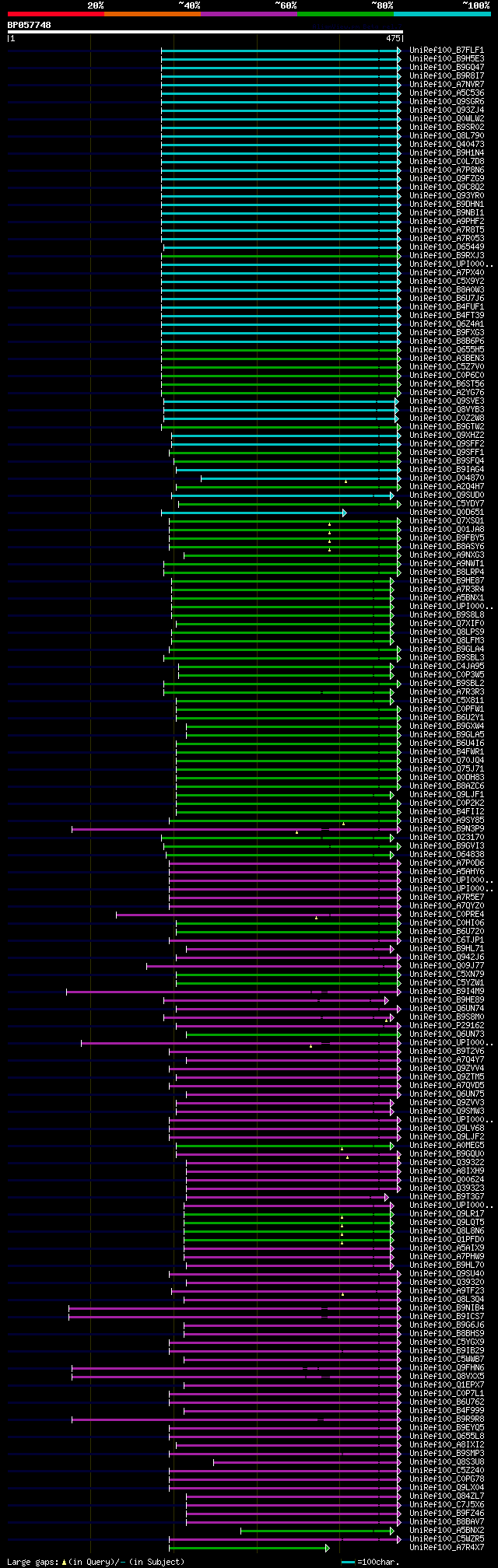Select hit label UniRef100_Q9SMW3
The image size is (498, 1568).
[447, 1111]
